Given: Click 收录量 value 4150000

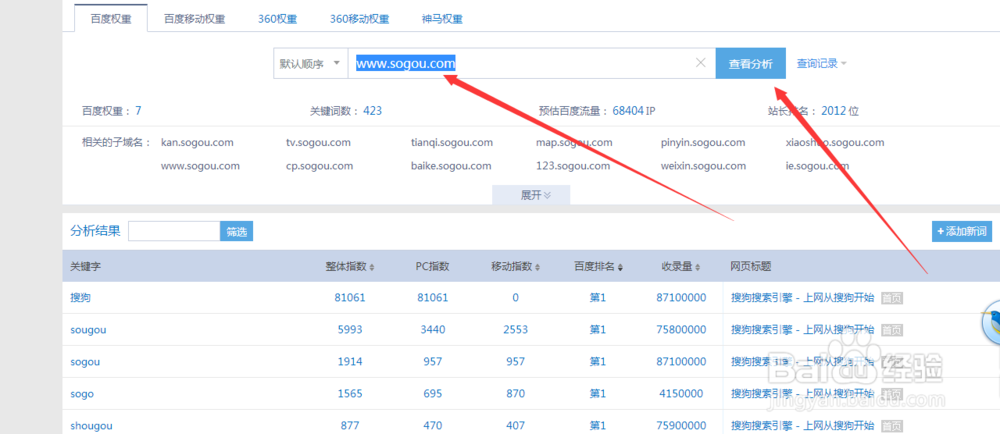Looking at the screenshot, I should tap(680, 394).
